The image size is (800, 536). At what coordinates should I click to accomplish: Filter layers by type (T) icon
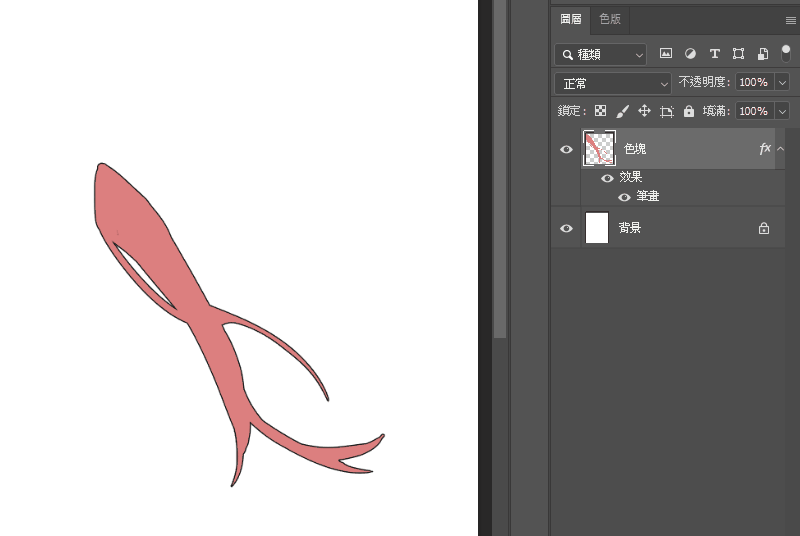(714, 54)
